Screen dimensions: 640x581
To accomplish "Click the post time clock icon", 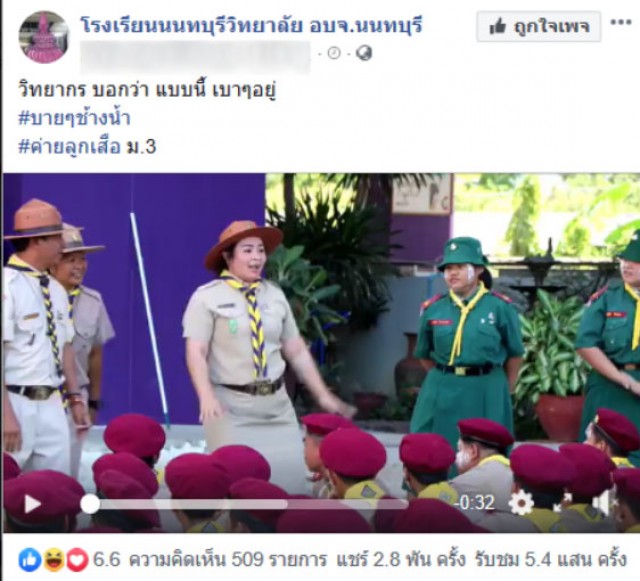I will 334,53.
